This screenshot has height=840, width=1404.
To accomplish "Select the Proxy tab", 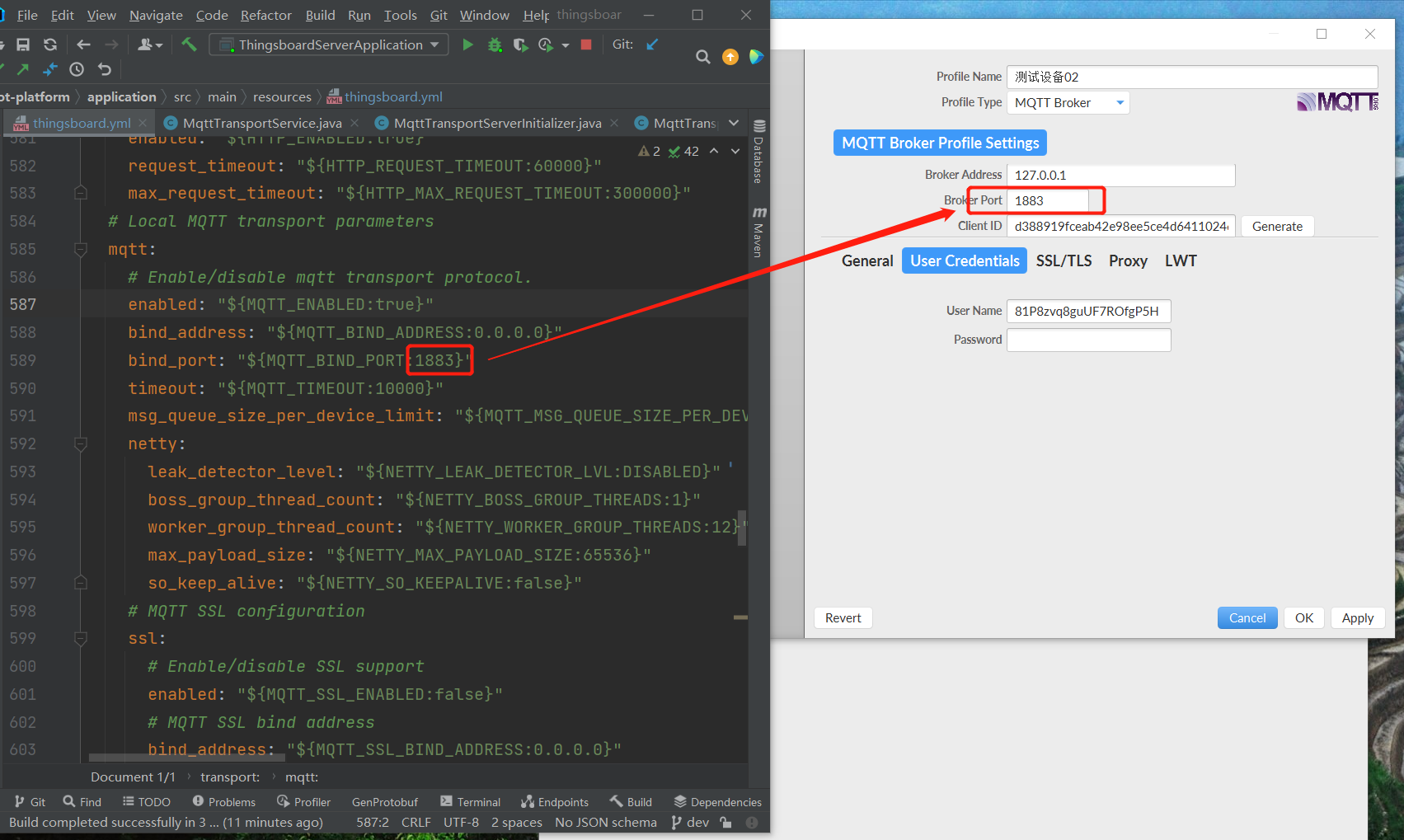I will pos(1128,260).
